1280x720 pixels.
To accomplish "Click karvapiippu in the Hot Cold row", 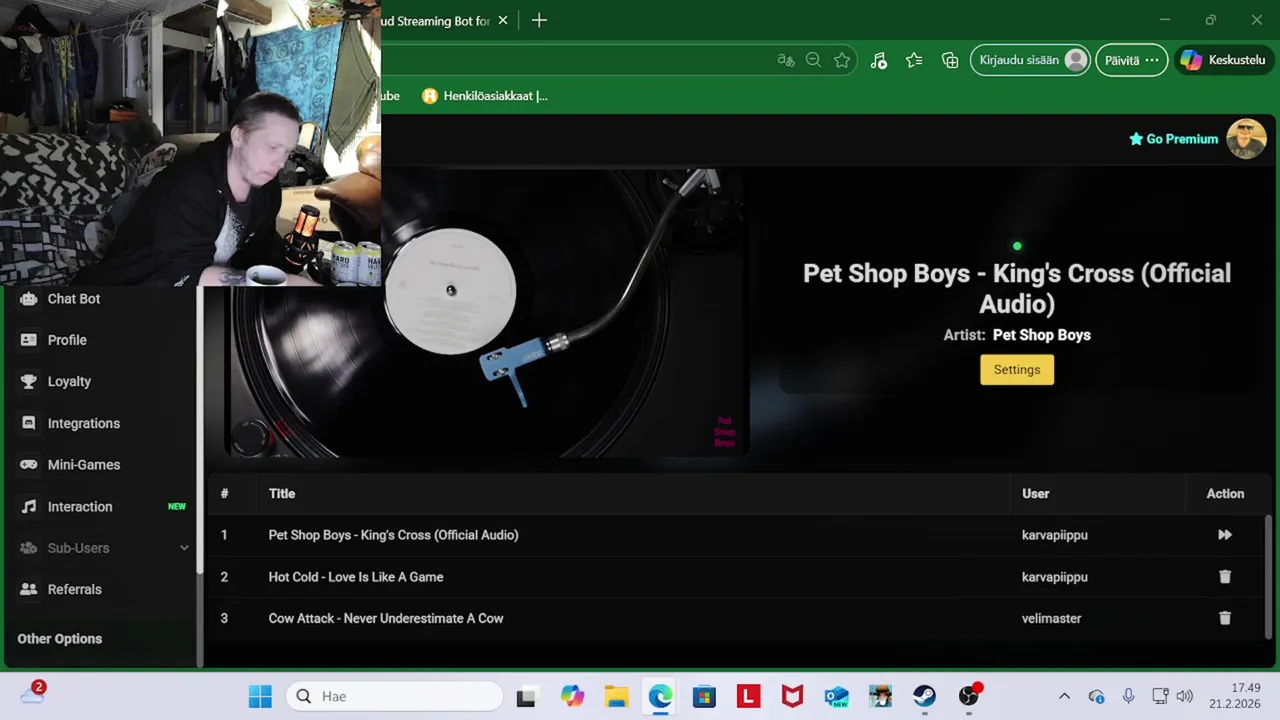I will [1055, 577].
